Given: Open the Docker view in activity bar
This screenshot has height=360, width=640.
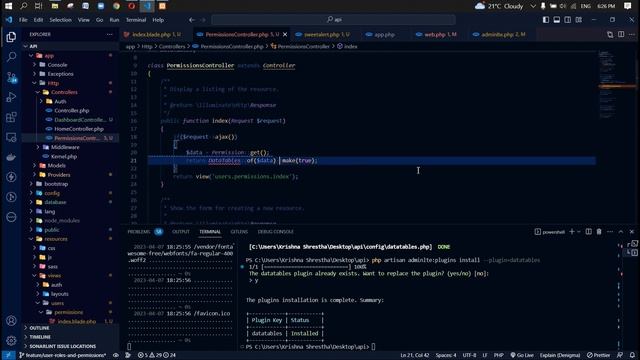Looking at the screenshot, I should click(11, 157).
